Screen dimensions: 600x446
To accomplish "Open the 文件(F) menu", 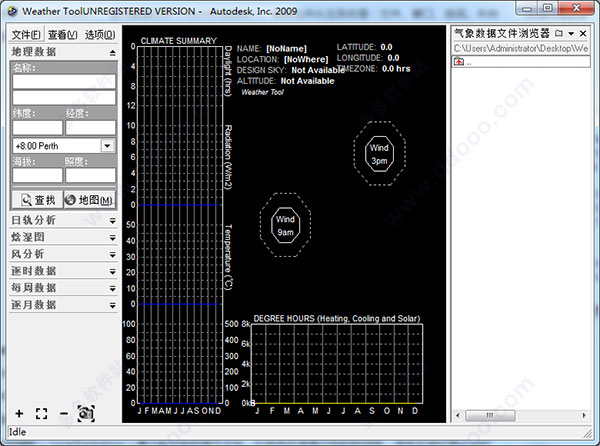I will point(26,35).
